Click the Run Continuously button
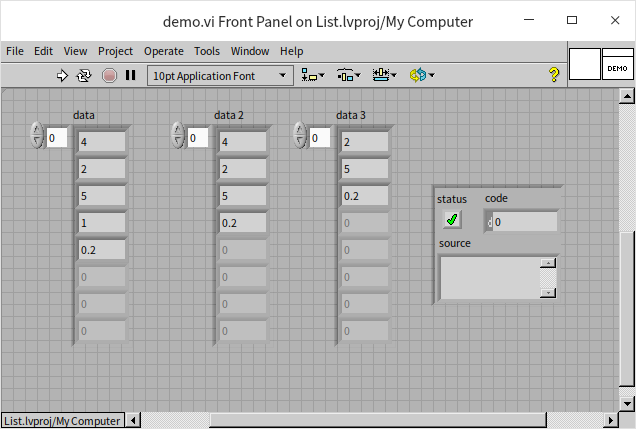 [84, 75]
